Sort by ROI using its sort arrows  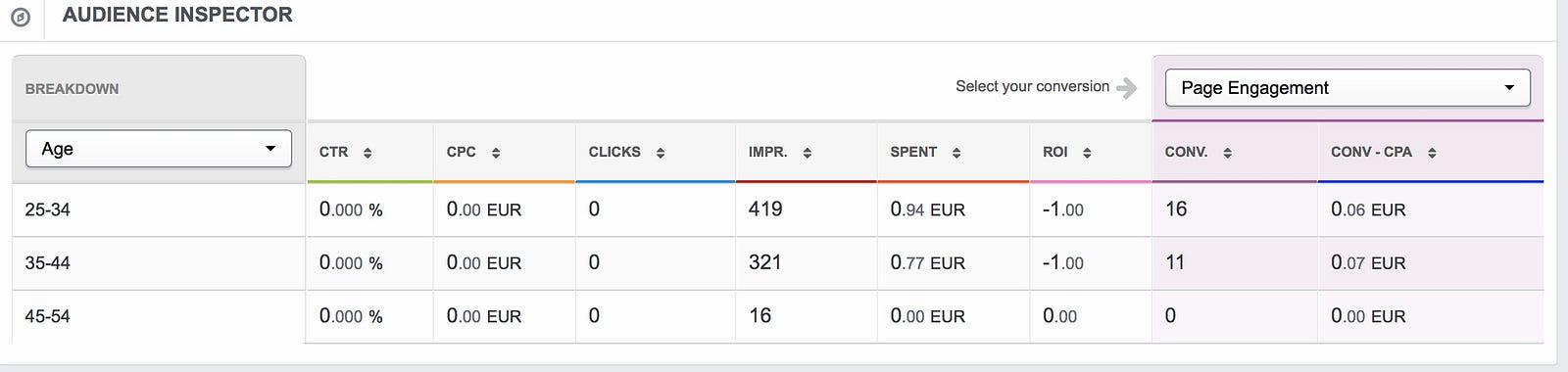[x=1087, y=153]
